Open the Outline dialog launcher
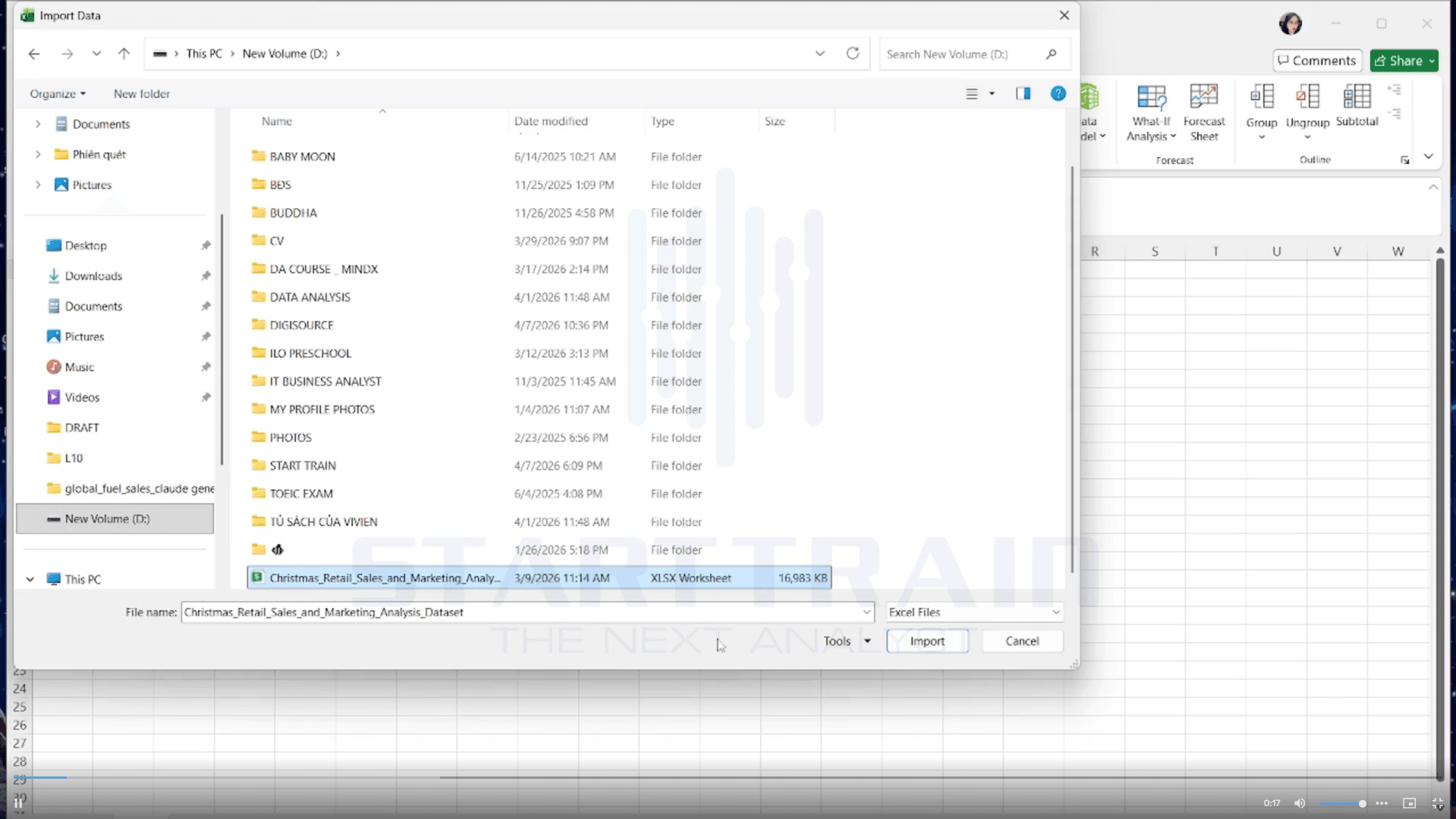1456x819 pixels. (x=1405, y=160)
